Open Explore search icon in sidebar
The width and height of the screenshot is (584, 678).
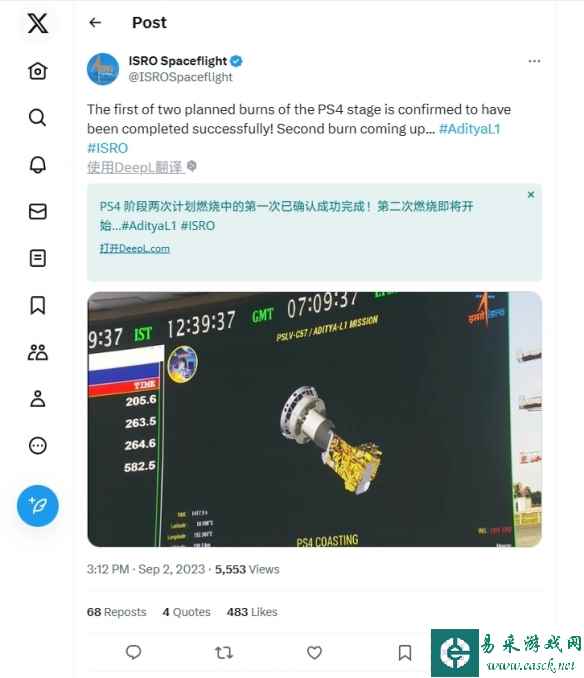[38, 117]
